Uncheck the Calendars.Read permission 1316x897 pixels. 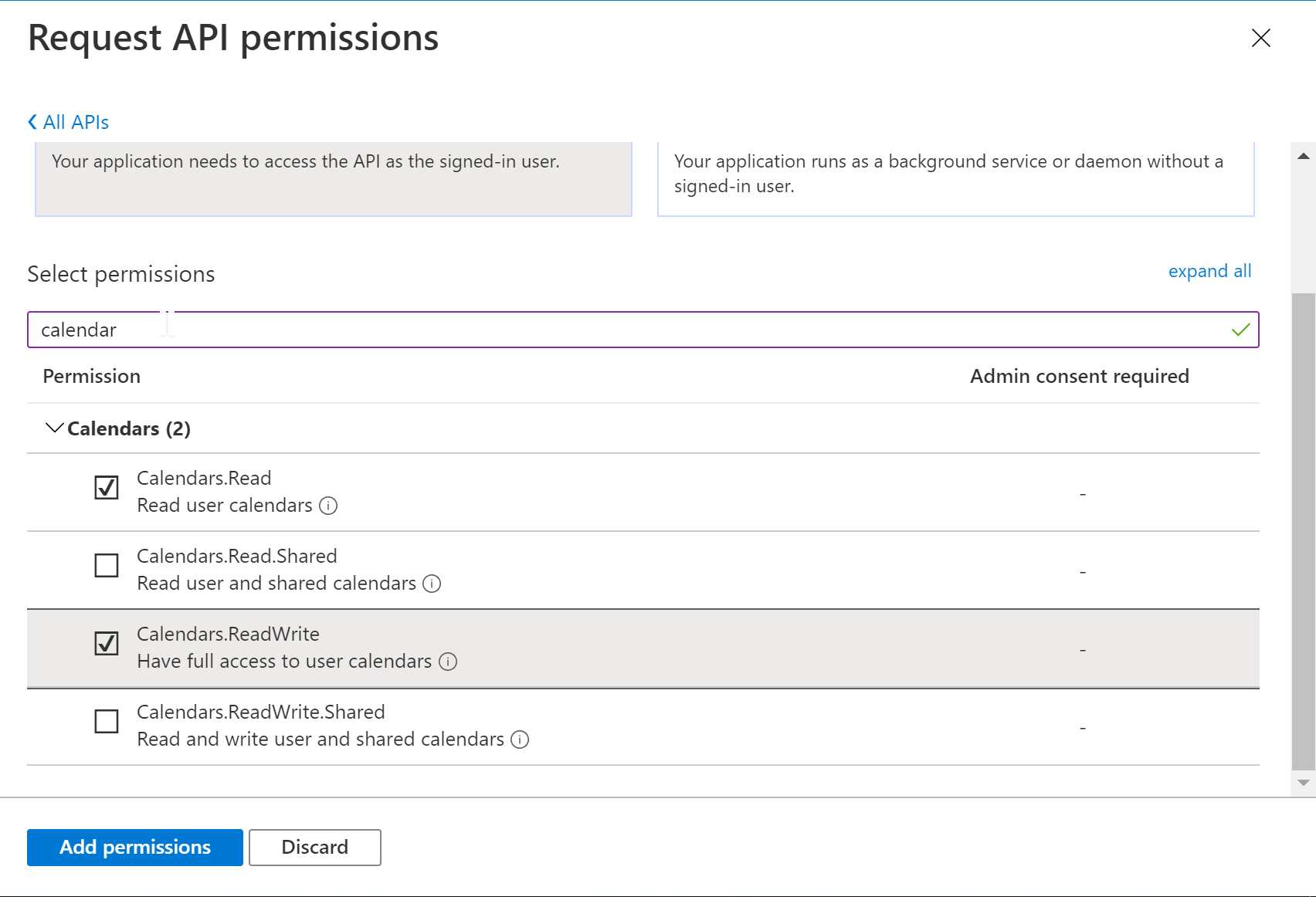click(x=107, y=488)
